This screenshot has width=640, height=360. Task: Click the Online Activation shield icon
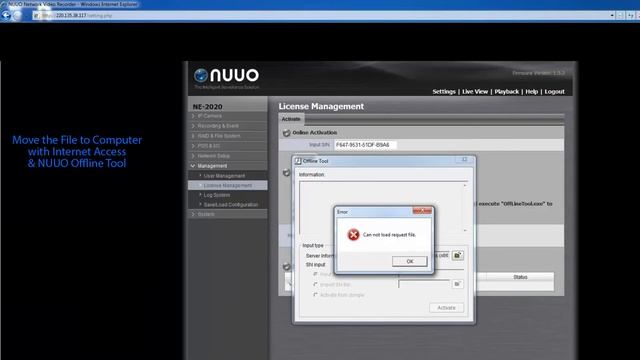click(287, 133)
